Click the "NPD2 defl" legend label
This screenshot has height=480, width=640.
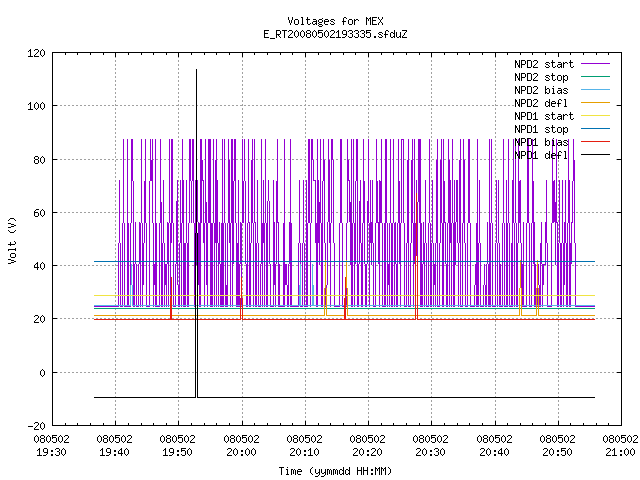(541, 103)
